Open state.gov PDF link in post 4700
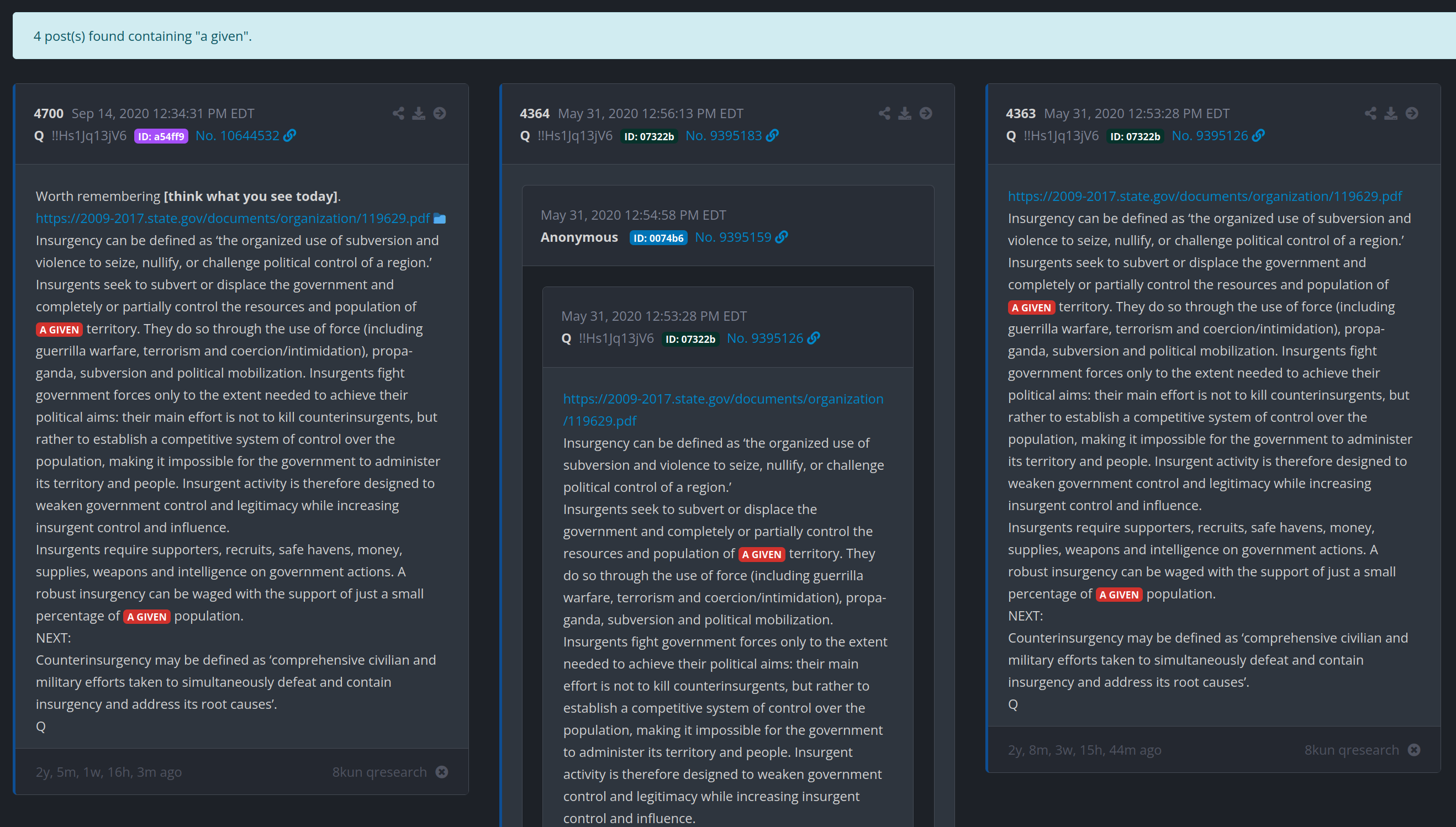This screenshot has width=1456, height=827. (x=233, y=219)
